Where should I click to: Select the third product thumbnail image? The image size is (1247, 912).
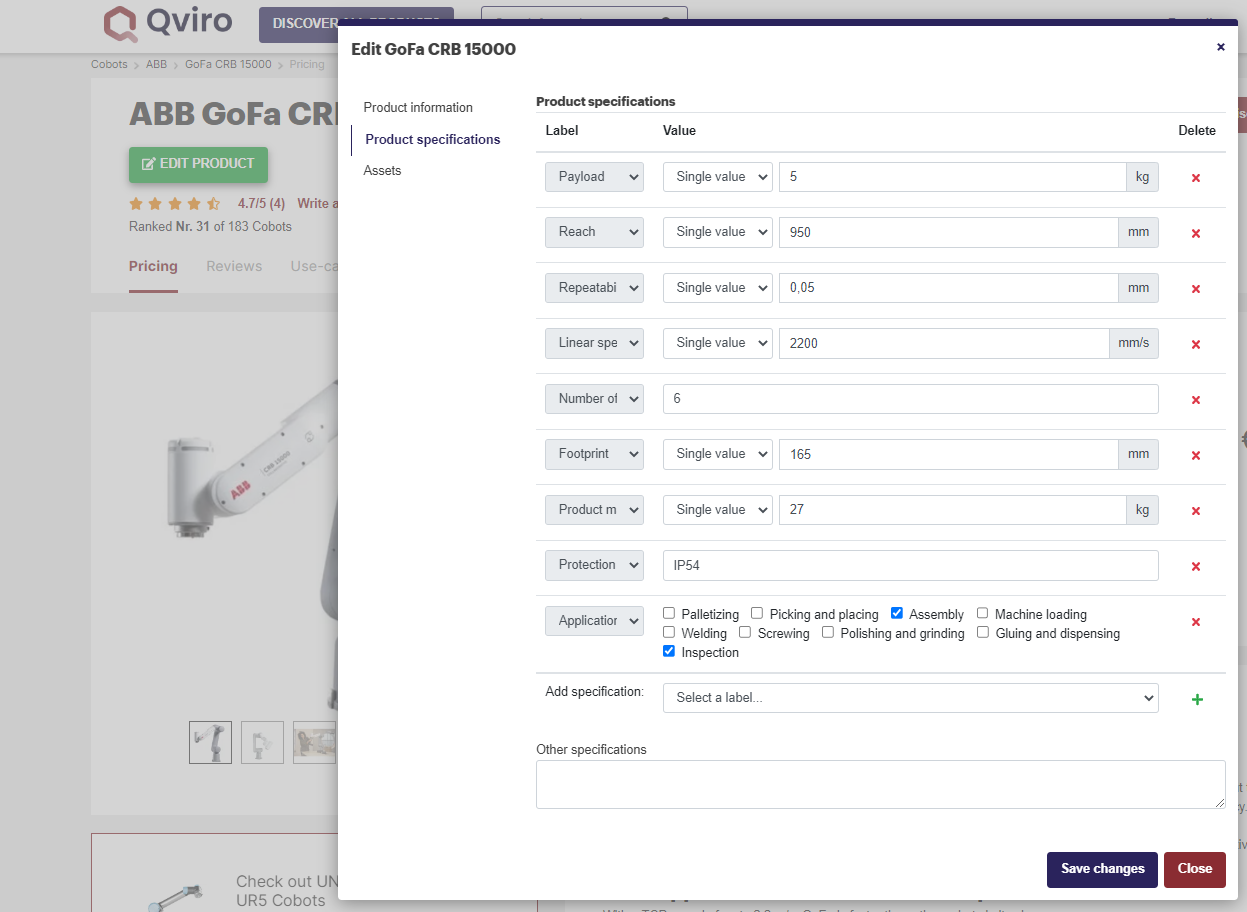coord(314,742)
